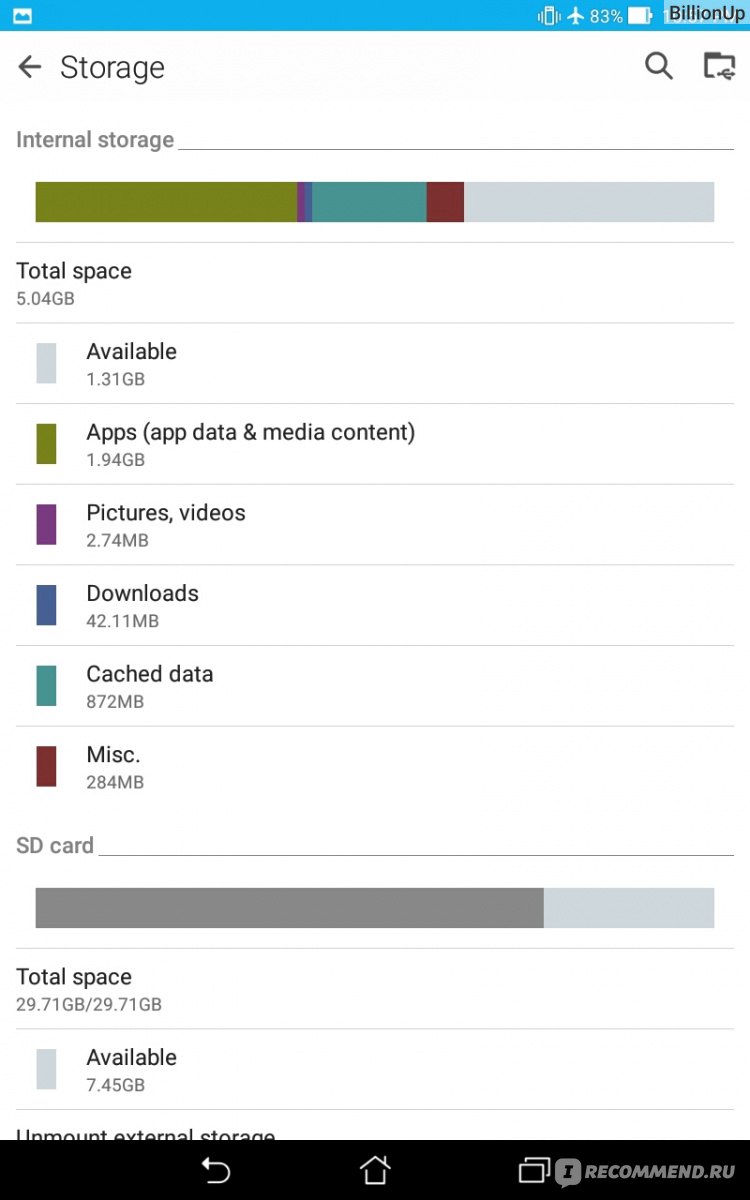Select the Misc. storage entry
The image size is (750, 1200).
coord(375,767)
